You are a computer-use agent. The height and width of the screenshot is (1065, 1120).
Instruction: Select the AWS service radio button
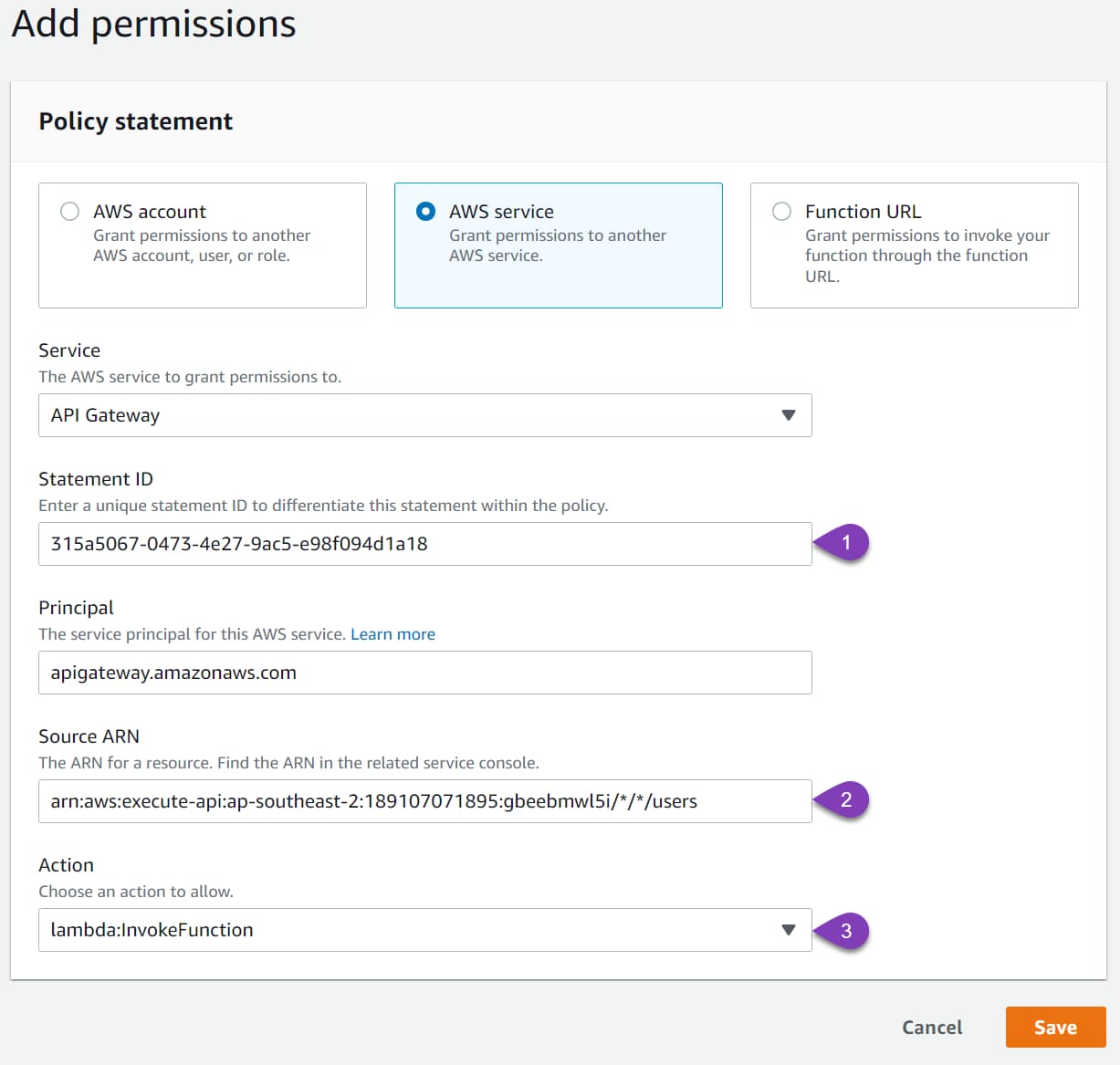pos(425,211)
